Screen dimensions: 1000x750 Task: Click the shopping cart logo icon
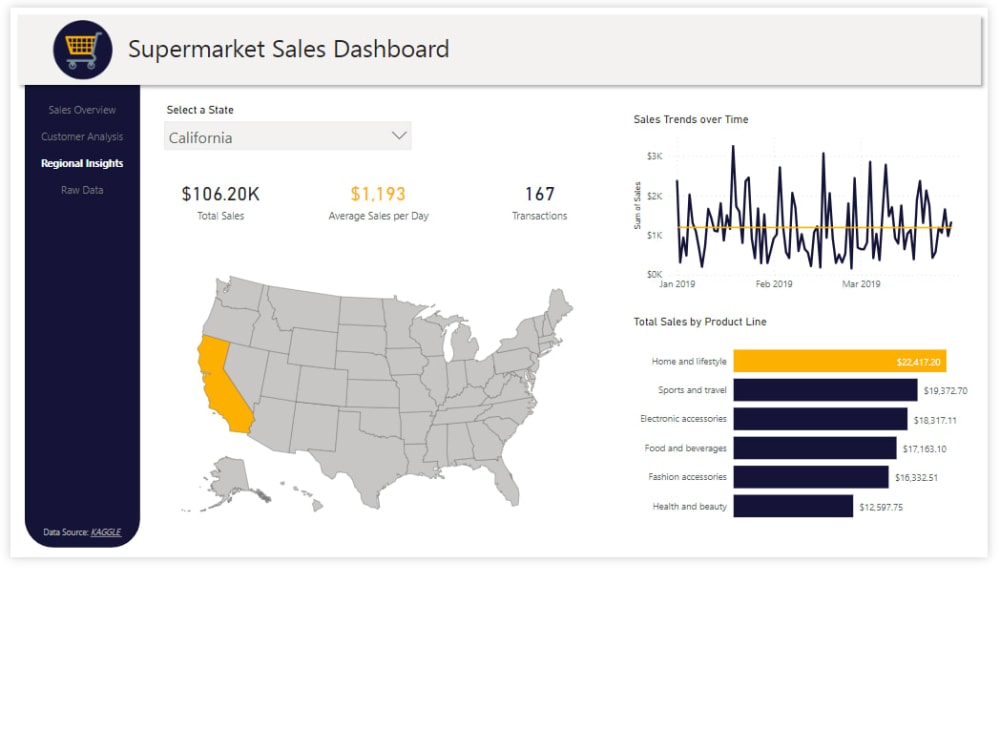pos(80,49)
